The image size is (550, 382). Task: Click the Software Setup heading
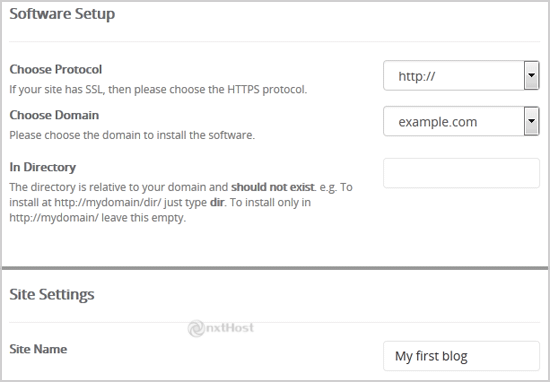click(x=62, y=14)
